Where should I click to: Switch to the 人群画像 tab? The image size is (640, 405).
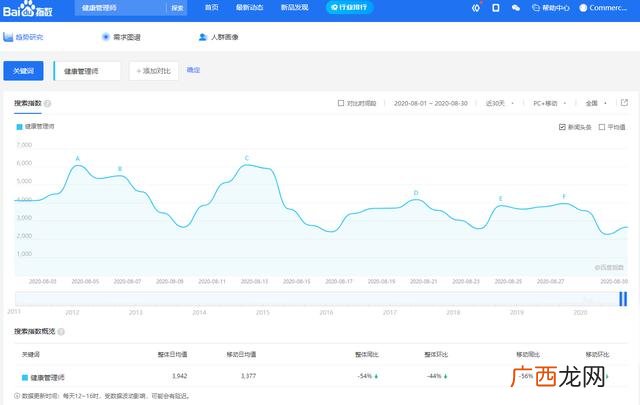pos(218,37)
